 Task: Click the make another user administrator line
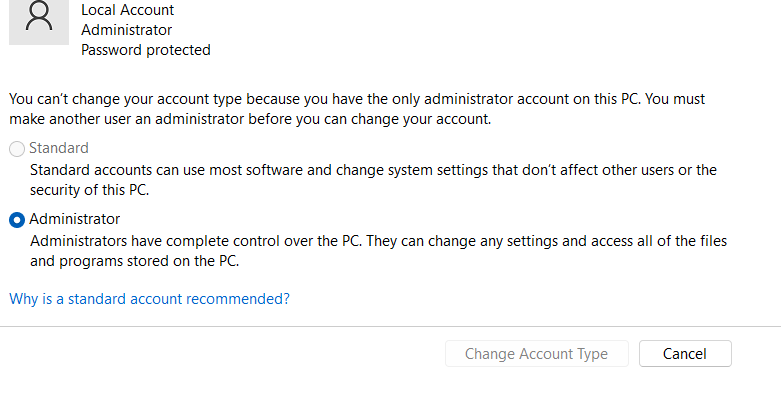[x=250, y=119]
